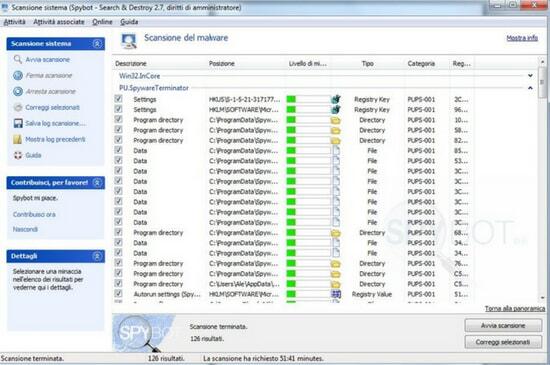This screenshot has width=550, height=365.
Task: Toggle the checkbox for Data row 53...
Action: tap(119, 160)
